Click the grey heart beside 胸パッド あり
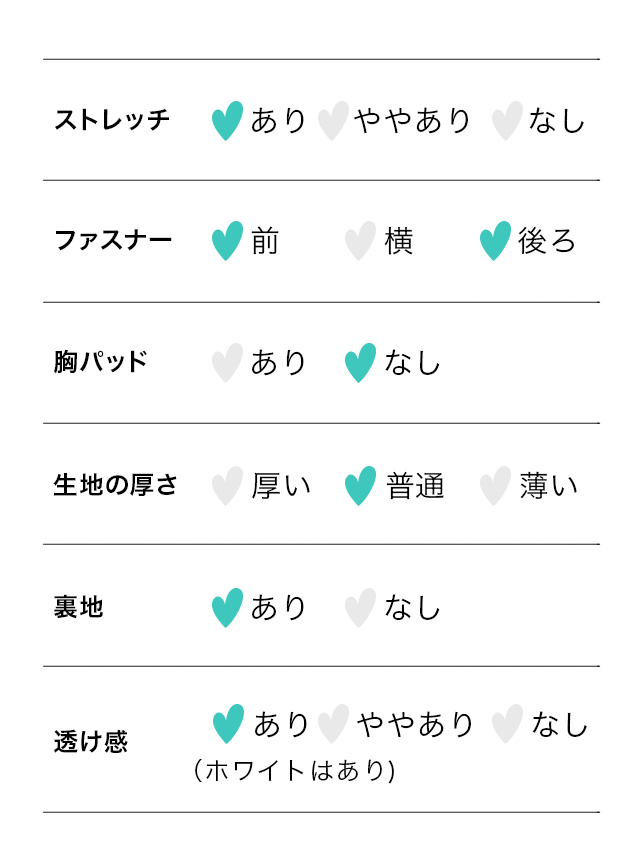This screenshot has height=854, width=640. click(x=227, y=363)
